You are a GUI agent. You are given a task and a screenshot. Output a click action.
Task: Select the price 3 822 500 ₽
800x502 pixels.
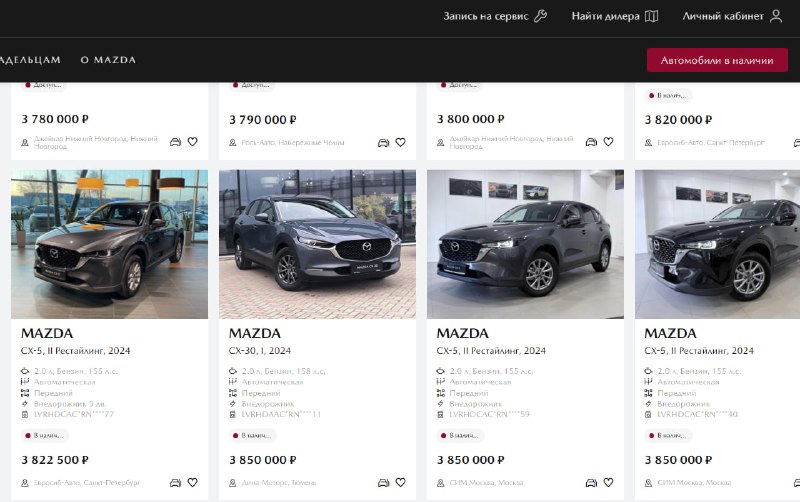coord(55,460)
